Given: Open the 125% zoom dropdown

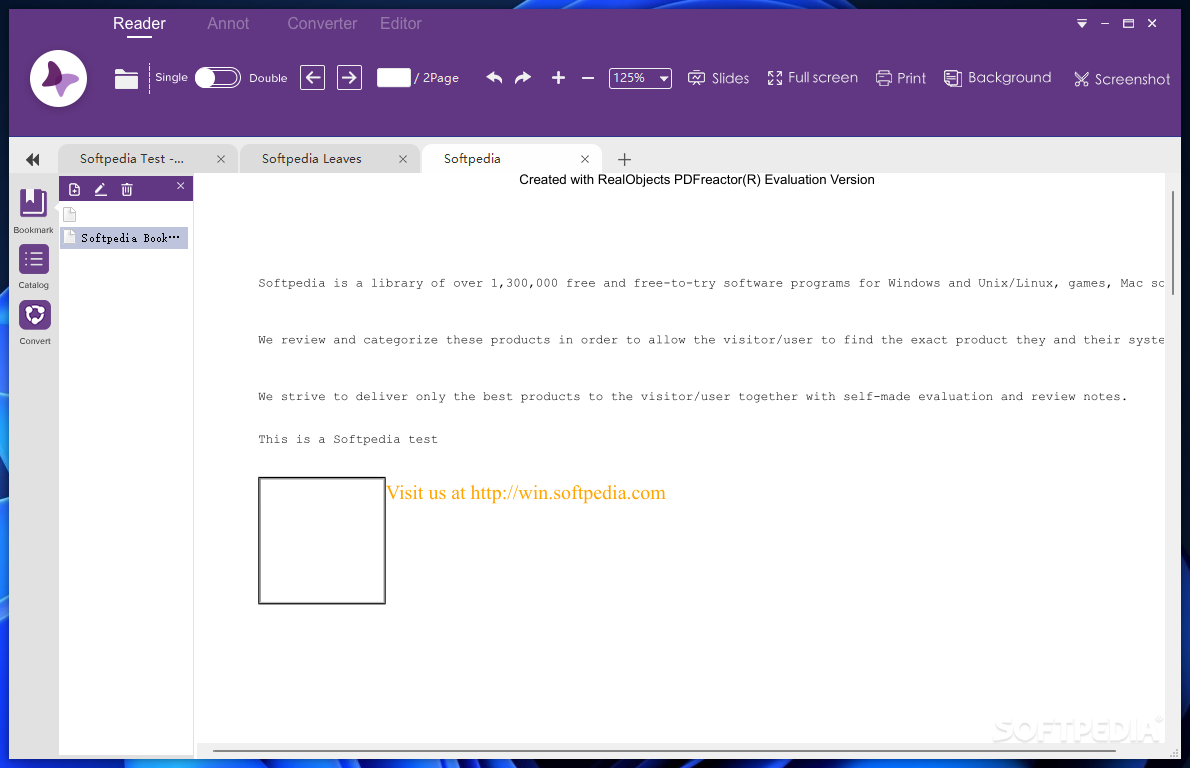Looking at the screenshot, I should (640, 77).
